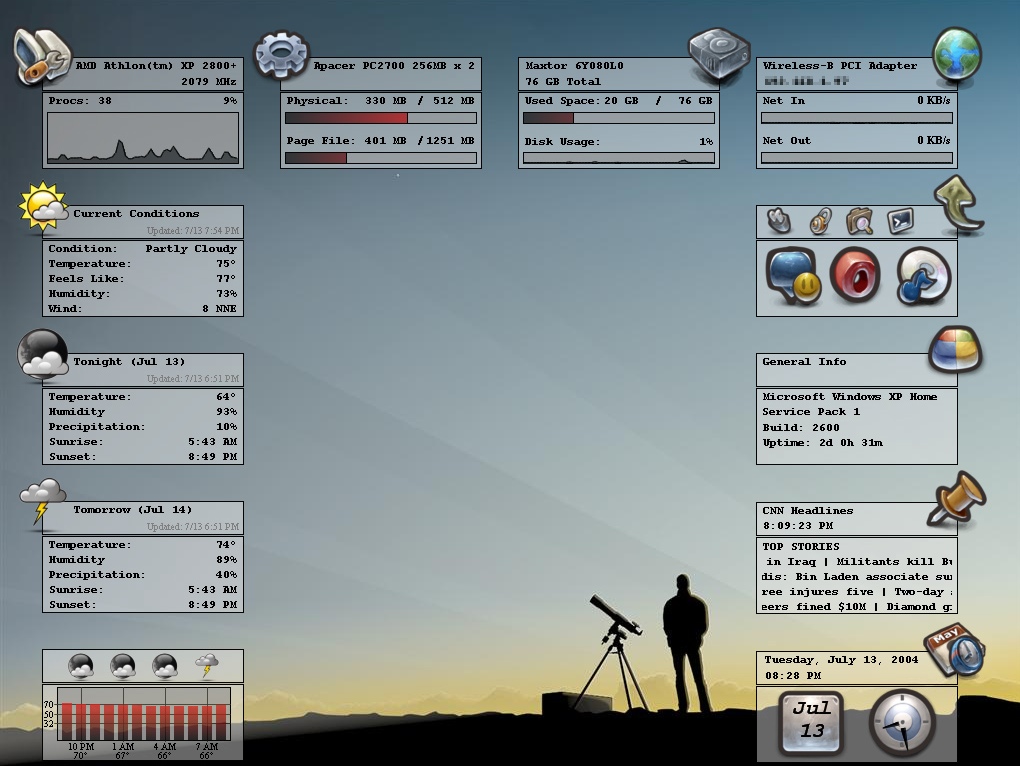This screenshot has width=1020, height=766.
Task: Click the 'Tonight (Jul 13)' heading
Action: coord(129,362)
